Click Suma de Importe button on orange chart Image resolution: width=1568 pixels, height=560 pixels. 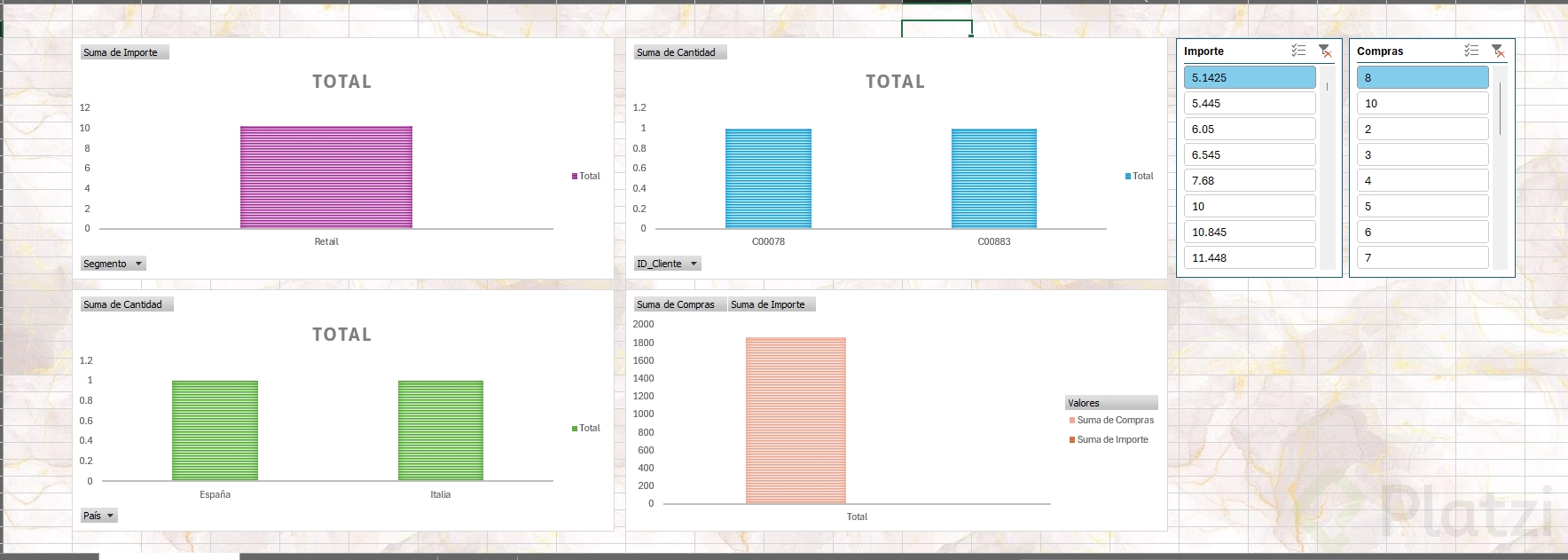(772, 304)
